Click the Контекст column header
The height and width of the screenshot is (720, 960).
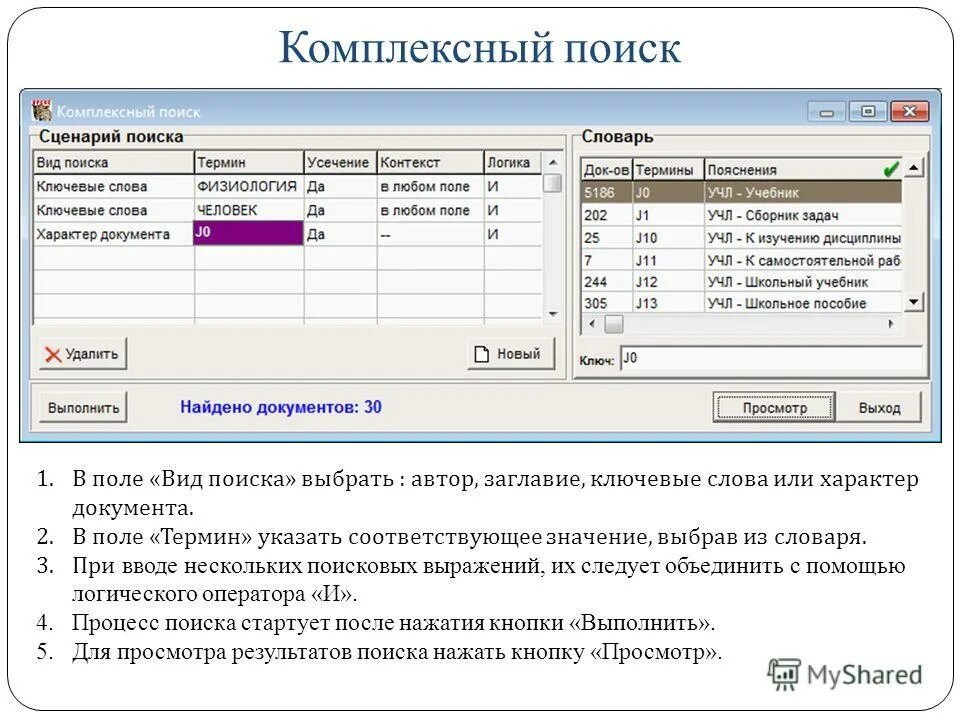[430, 163]
